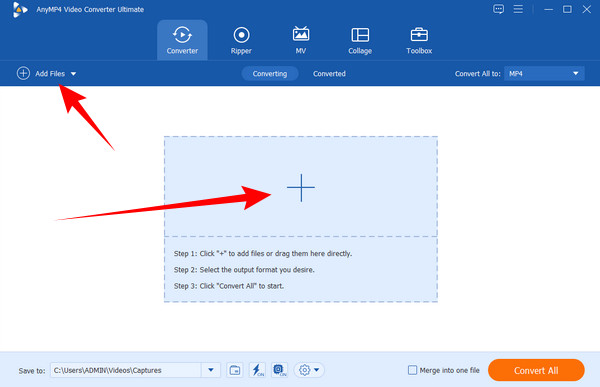Viewport: 600px width, 387px height.
Task: Enable Merge into one file checkbox
Action: [412, 370]
